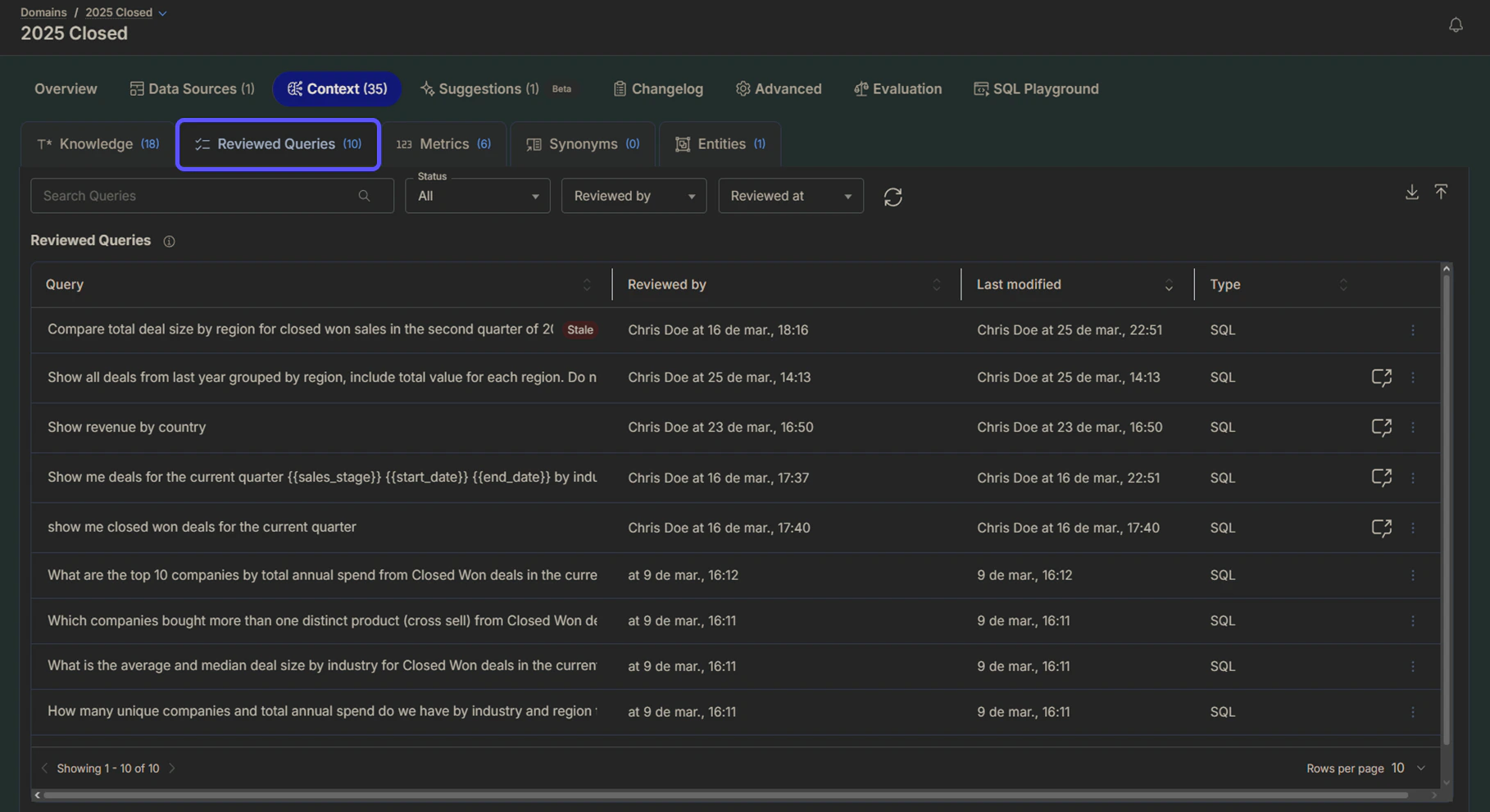The height and width of the screenshot is (812, 1490).
Task: Click the Domains breadcrumb link
Action: pos(43,12)
